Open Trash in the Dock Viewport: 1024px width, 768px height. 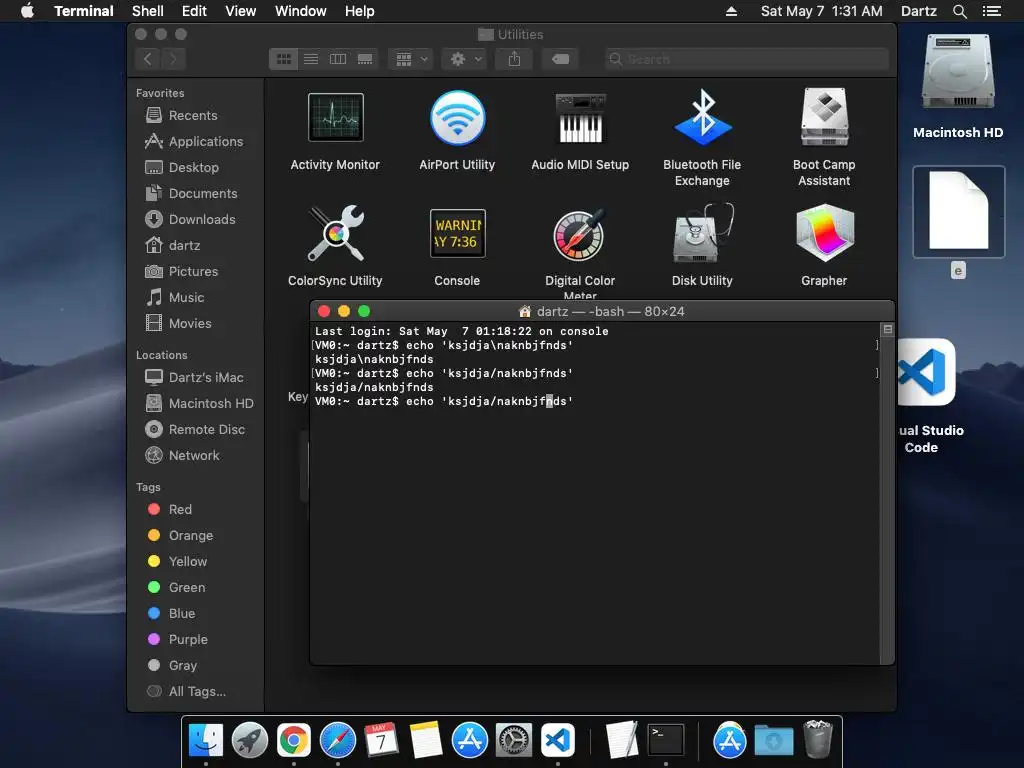(x=818, y=739)
